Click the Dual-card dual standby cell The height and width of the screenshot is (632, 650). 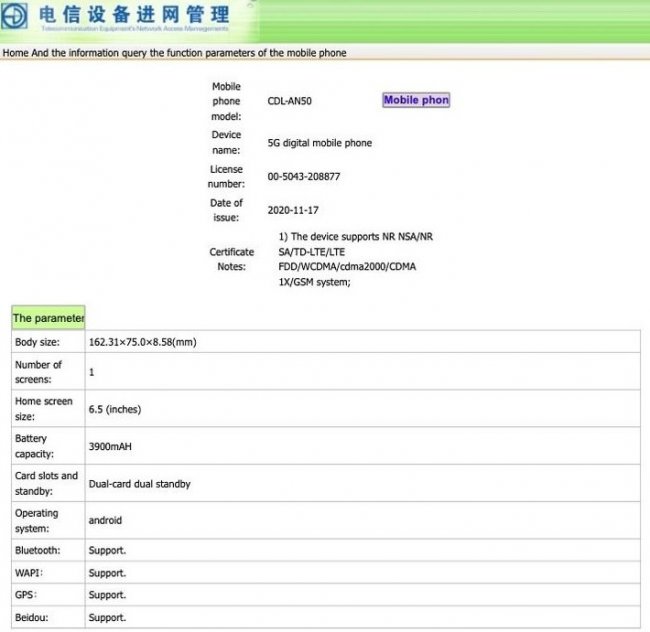point(139,484)
